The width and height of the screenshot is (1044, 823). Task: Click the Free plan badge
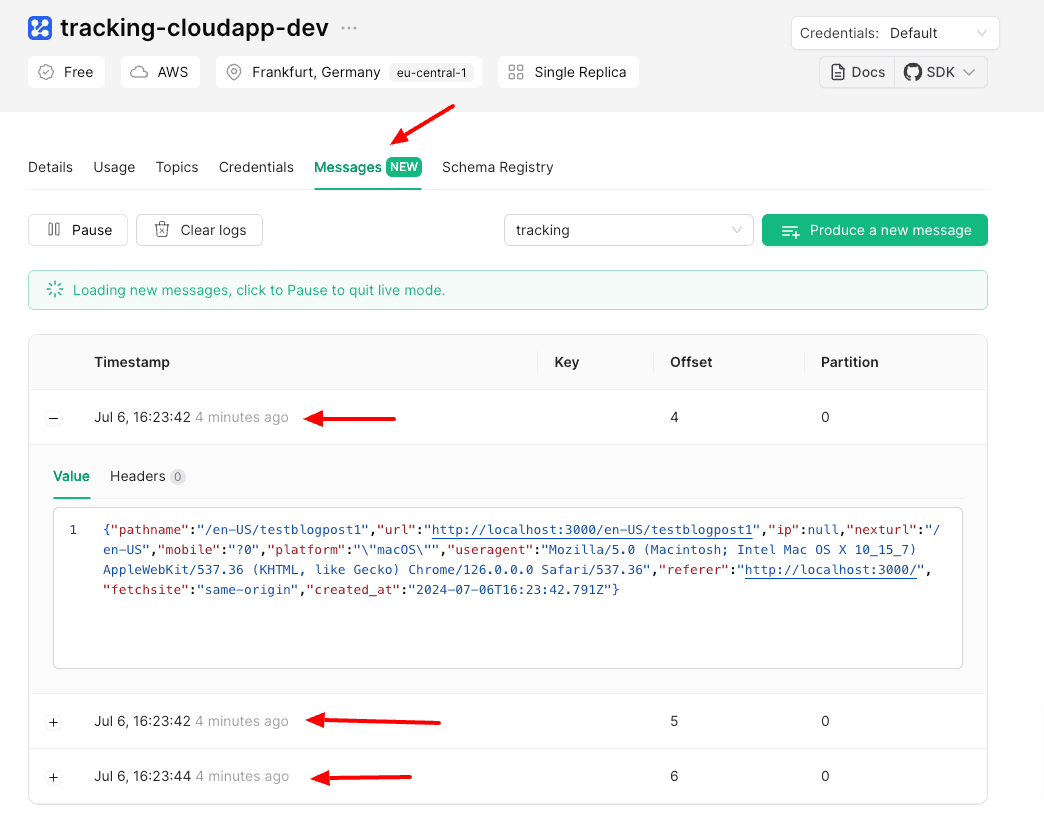(x=66, y=72)
